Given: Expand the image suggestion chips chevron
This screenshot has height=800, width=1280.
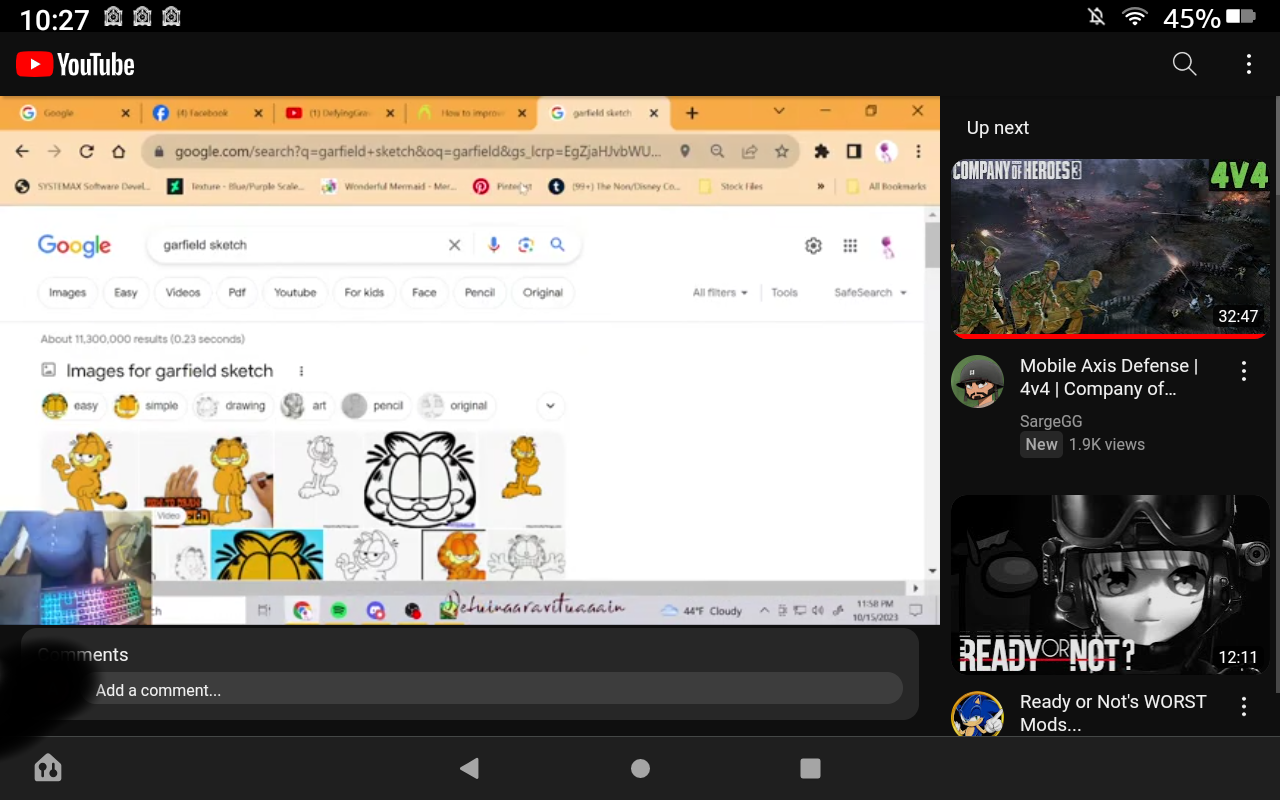Looking at the screenshot, I should click(550, 406).
